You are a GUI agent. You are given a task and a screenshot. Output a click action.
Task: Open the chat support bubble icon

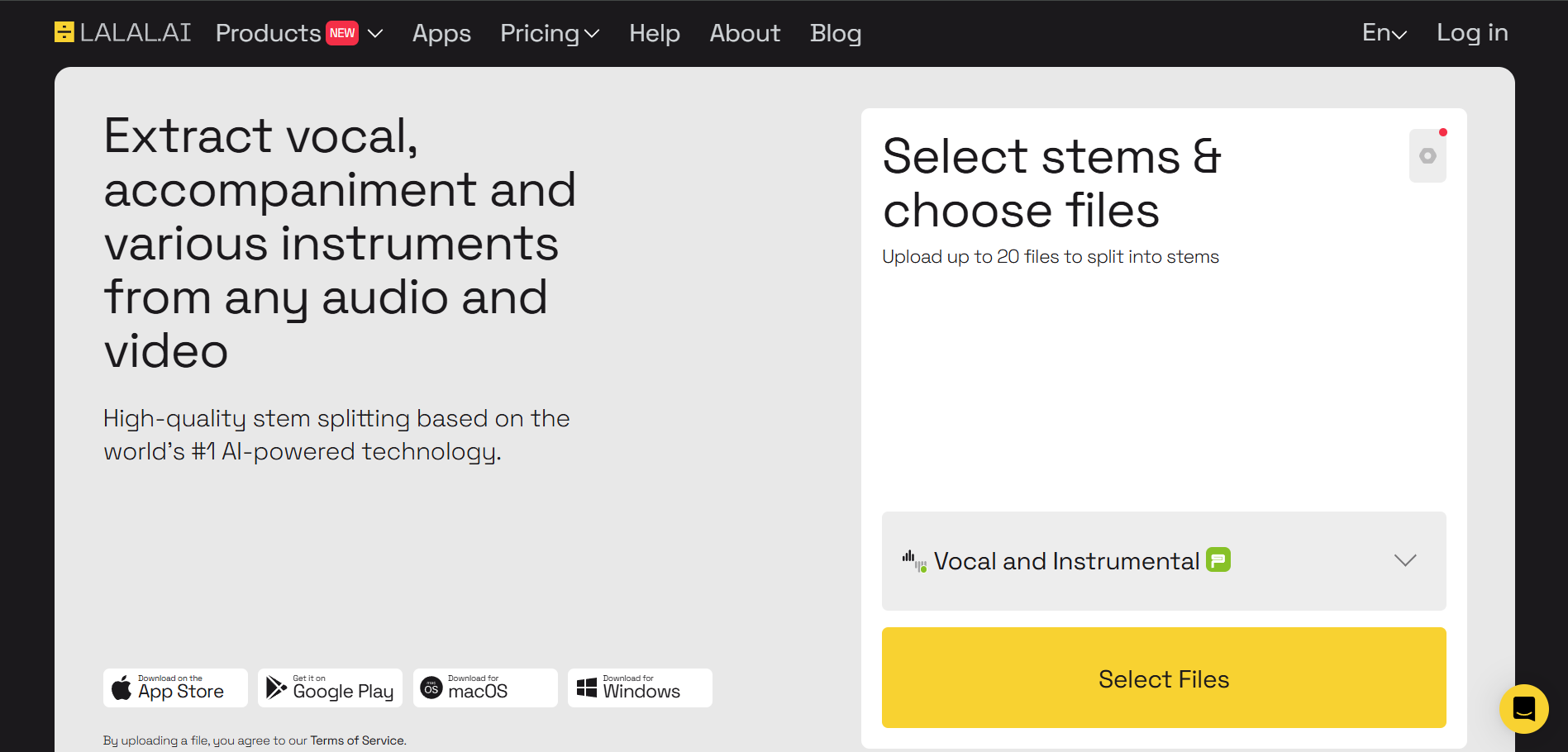click(x=1523, y=708)
